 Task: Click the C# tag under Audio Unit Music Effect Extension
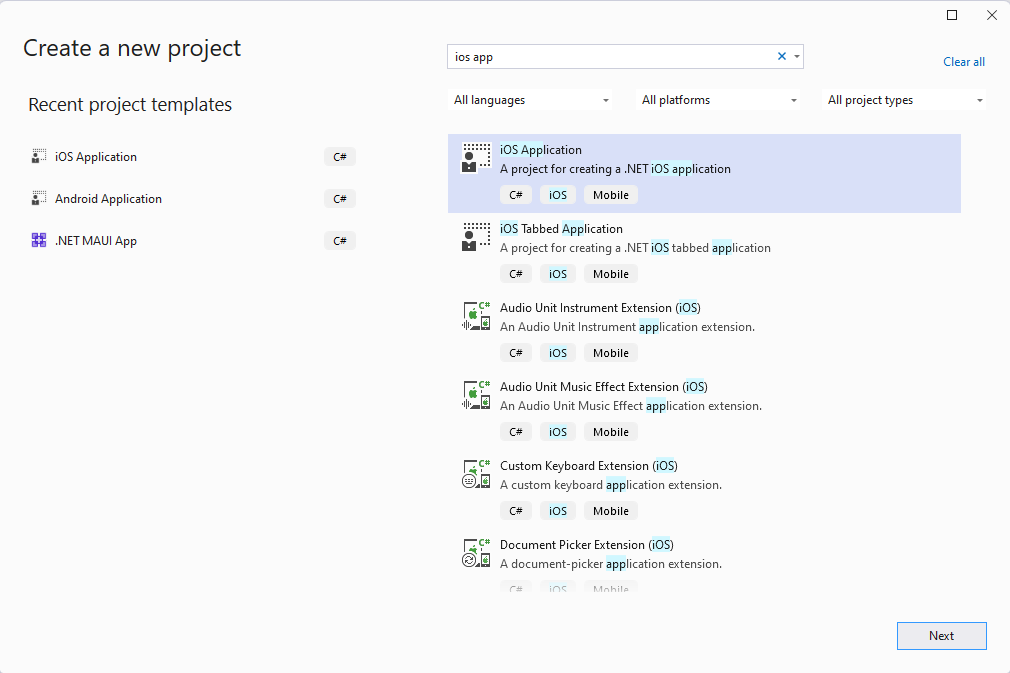(516, 432)
